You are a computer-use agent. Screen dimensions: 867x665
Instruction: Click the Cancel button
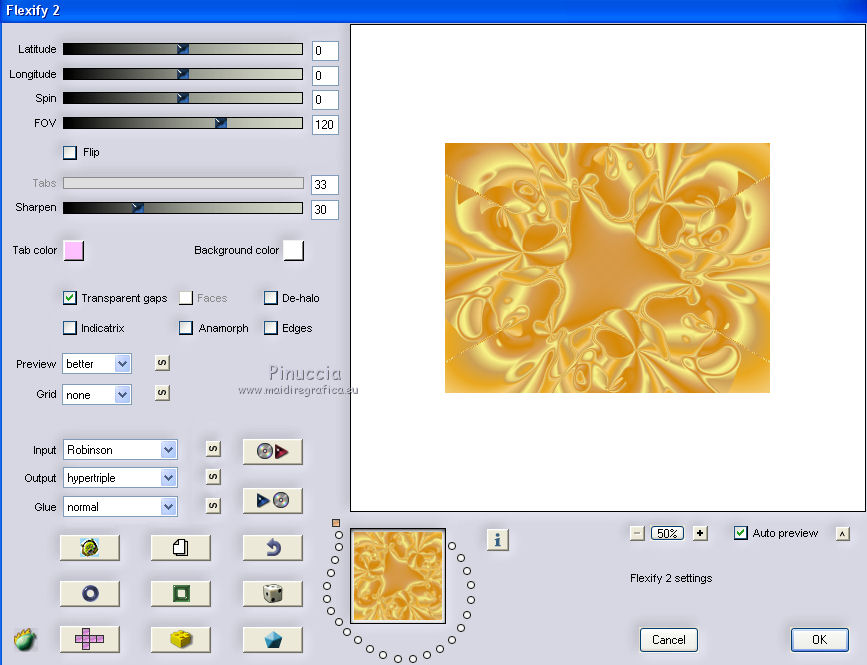[x=668, y=640]
